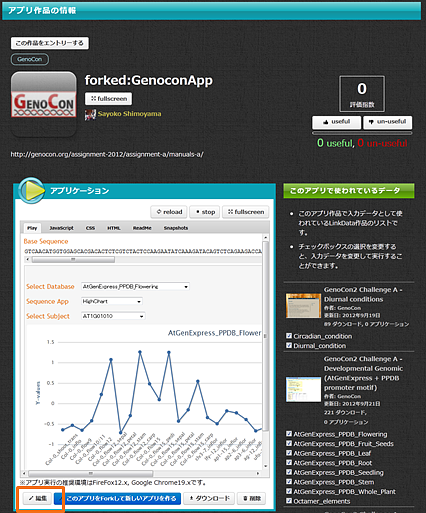This screenshot has height=513, width=426.
Task: Reload the application preview
Action: tap(169, 212)
